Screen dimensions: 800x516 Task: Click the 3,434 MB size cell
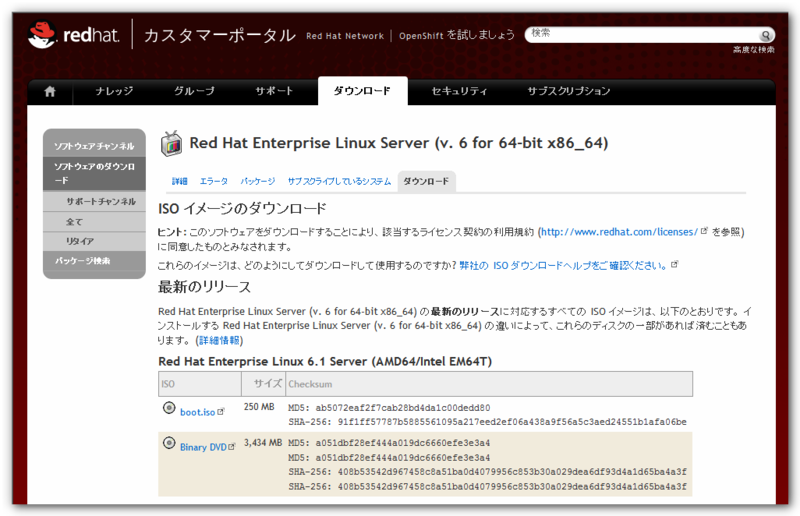pos(263,443)
